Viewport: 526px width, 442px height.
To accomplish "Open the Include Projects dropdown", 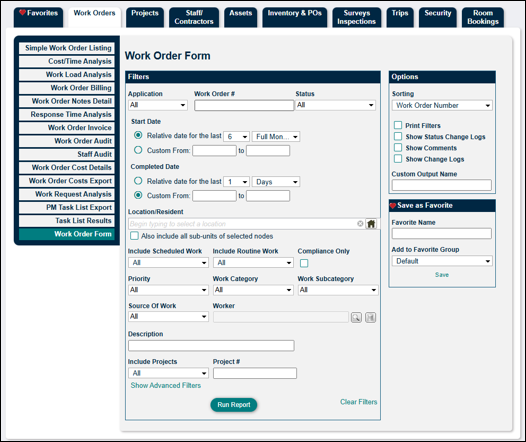I will point(168,373).
